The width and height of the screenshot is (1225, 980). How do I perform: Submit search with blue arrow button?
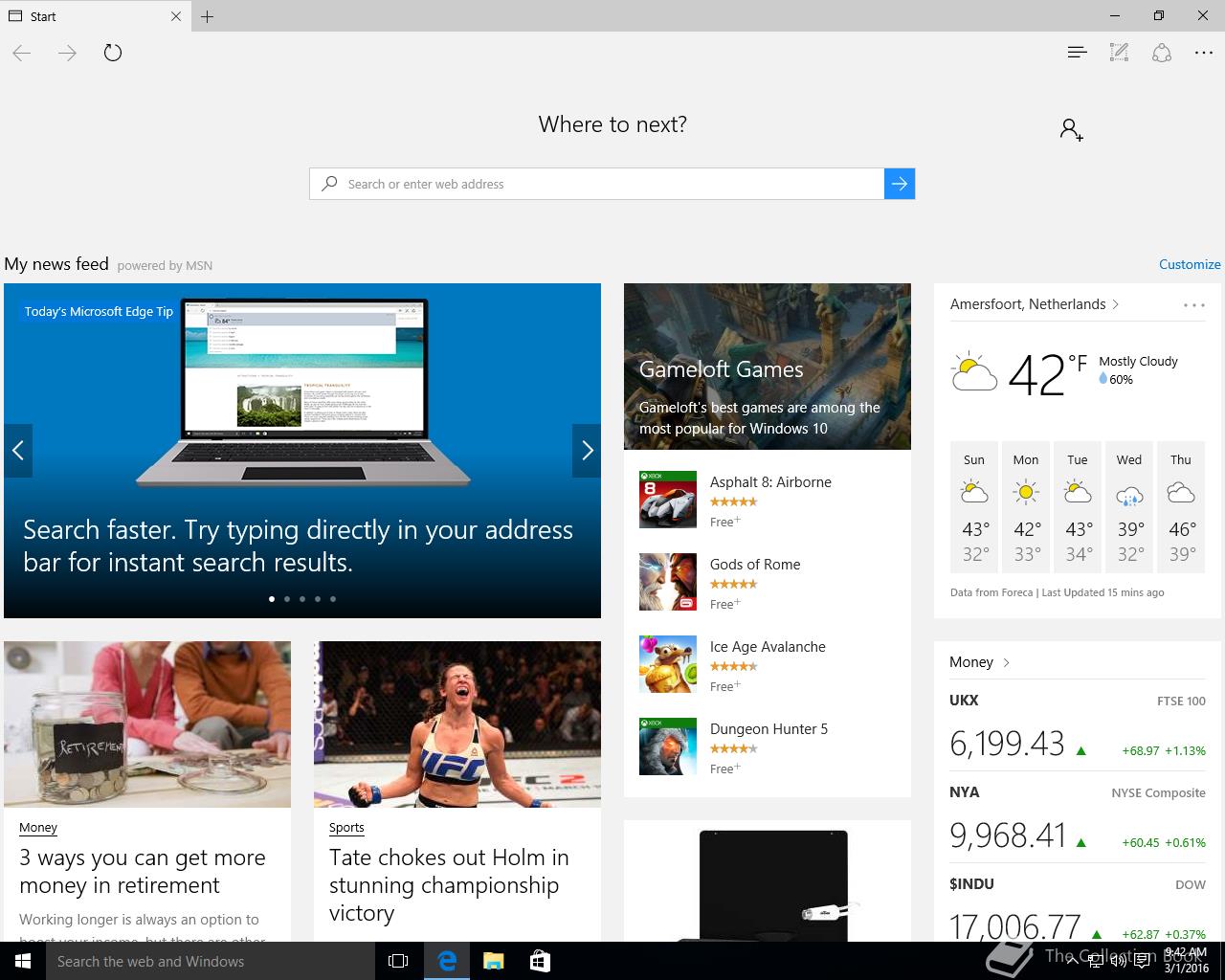coord(900,184)
